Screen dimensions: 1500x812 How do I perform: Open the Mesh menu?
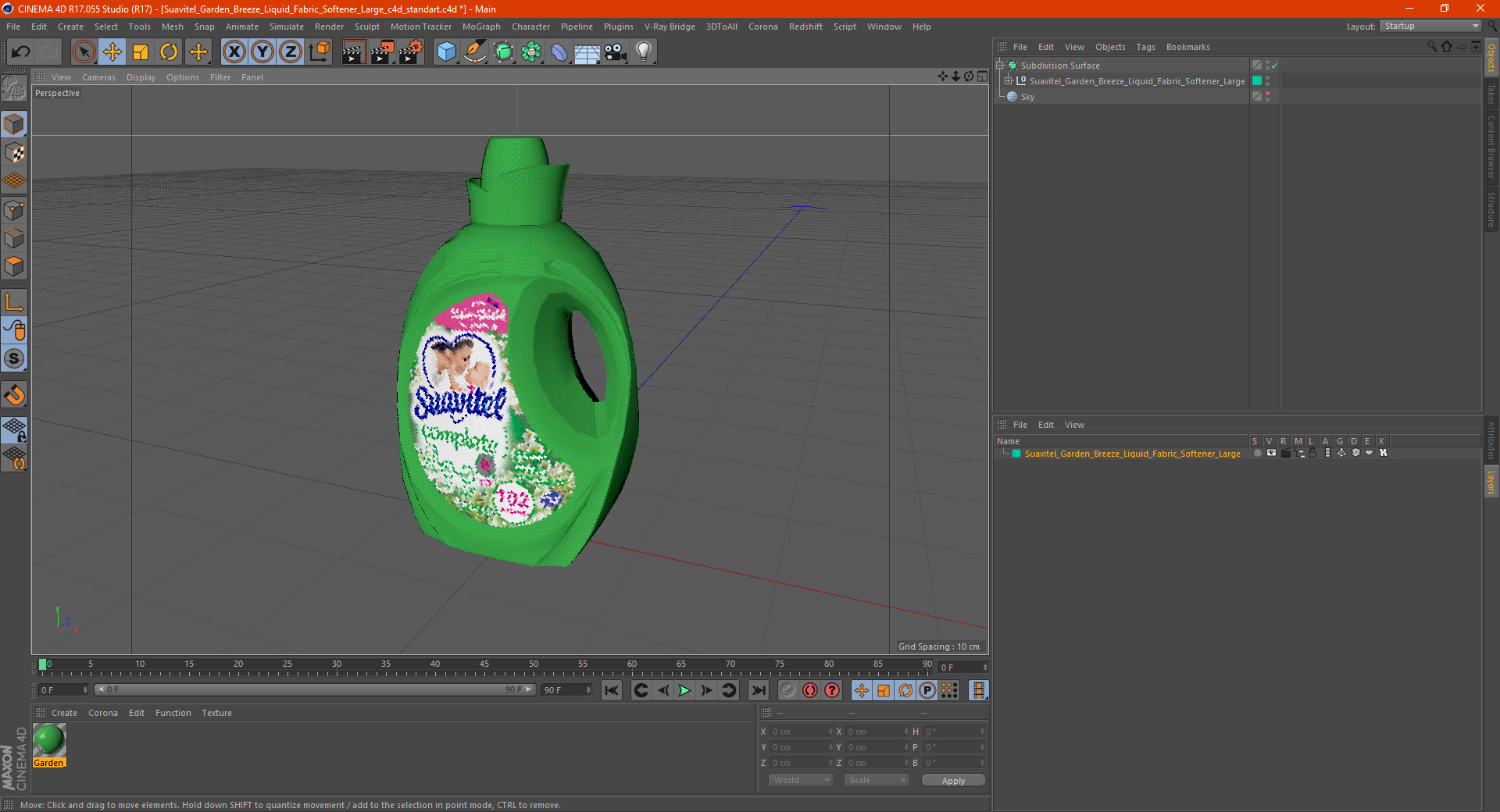coord(173,27)
